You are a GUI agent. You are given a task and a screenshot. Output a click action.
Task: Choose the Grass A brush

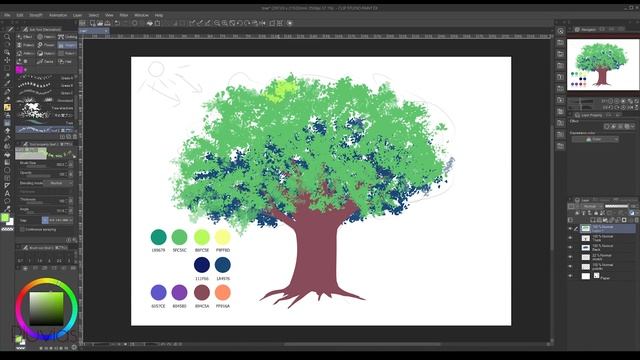[46, 78]
